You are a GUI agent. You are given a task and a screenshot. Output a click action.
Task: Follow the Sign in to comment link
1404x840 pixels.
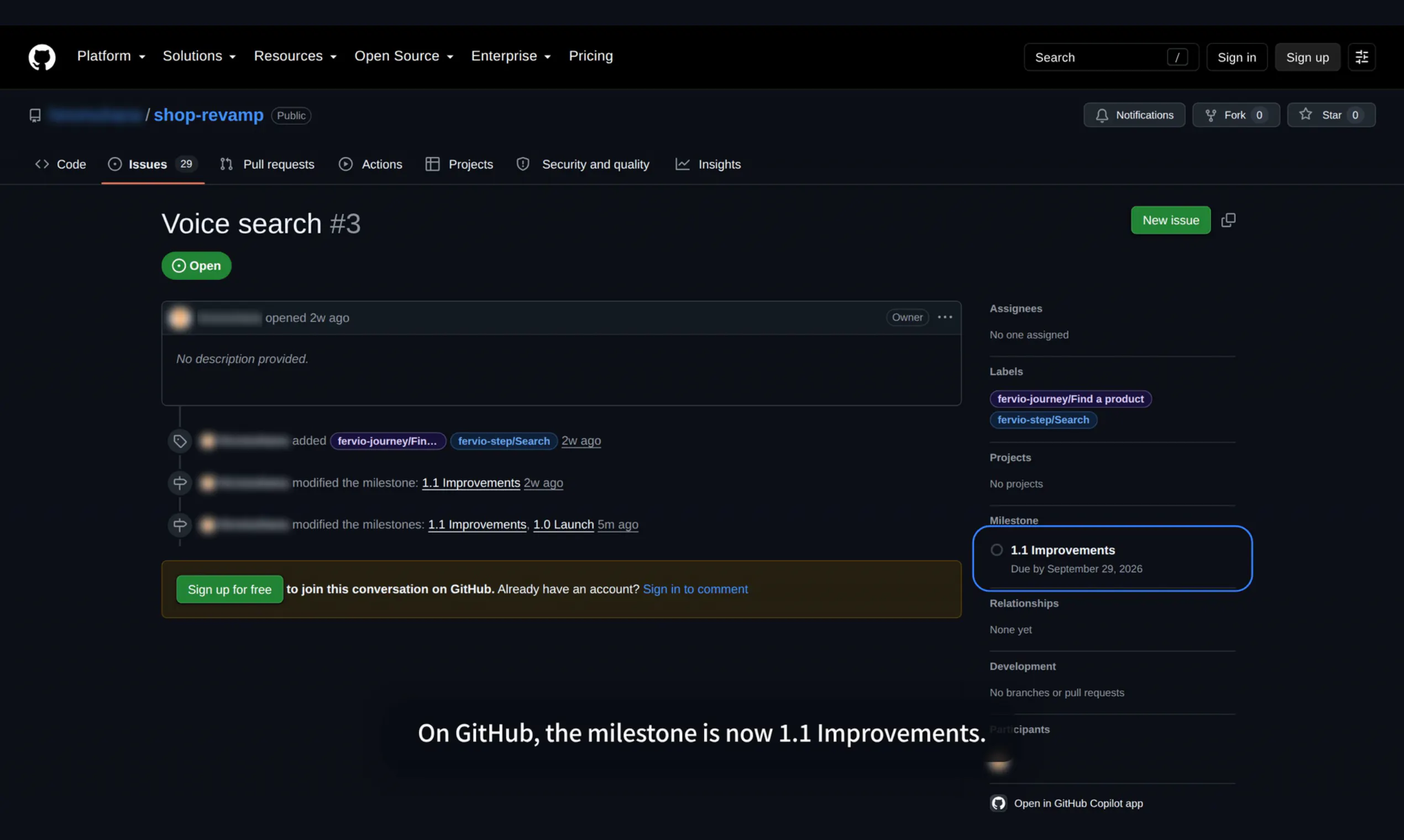click(x=695, y=589)
